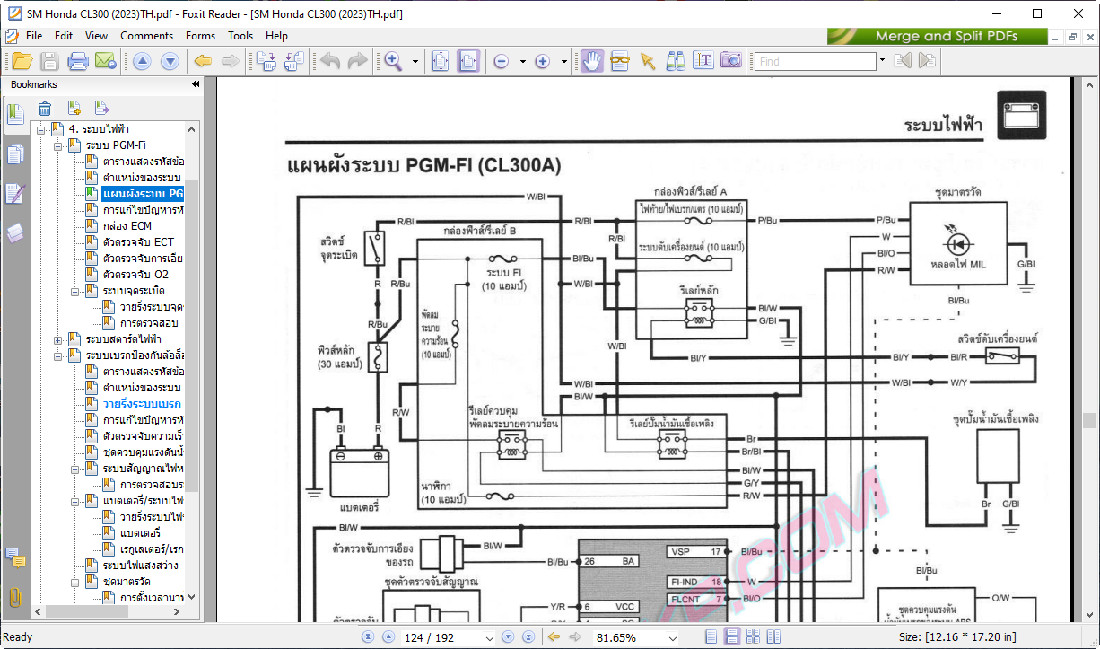Expand the ระบบสตาร์ทไฟฟ้า bookmark node
The image size is (1100, 649).
[58, 339]
